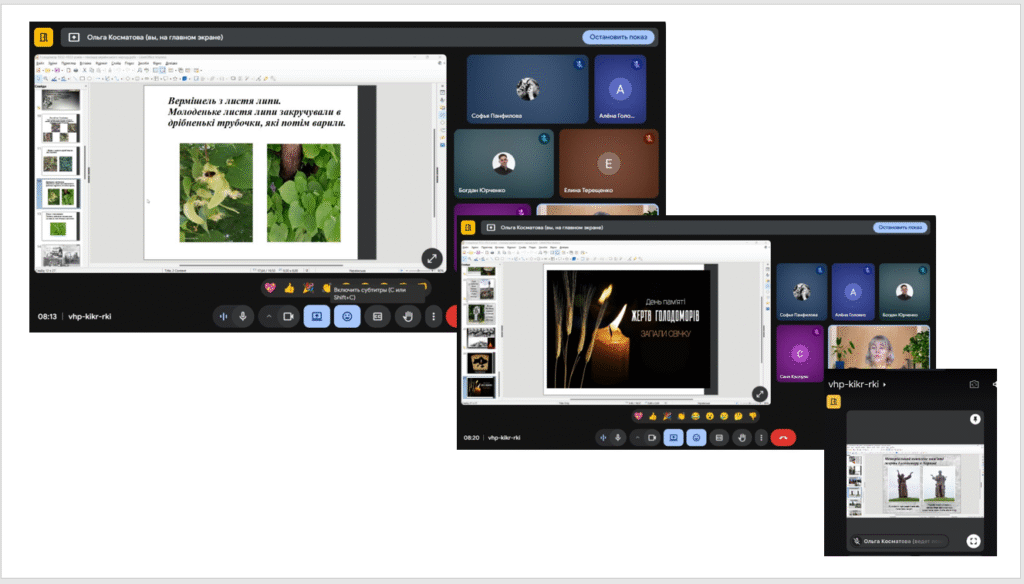Click pin icon on mobile presentation tile
The height and width of the screenshot is (584, 1024).
click(974, 420)
